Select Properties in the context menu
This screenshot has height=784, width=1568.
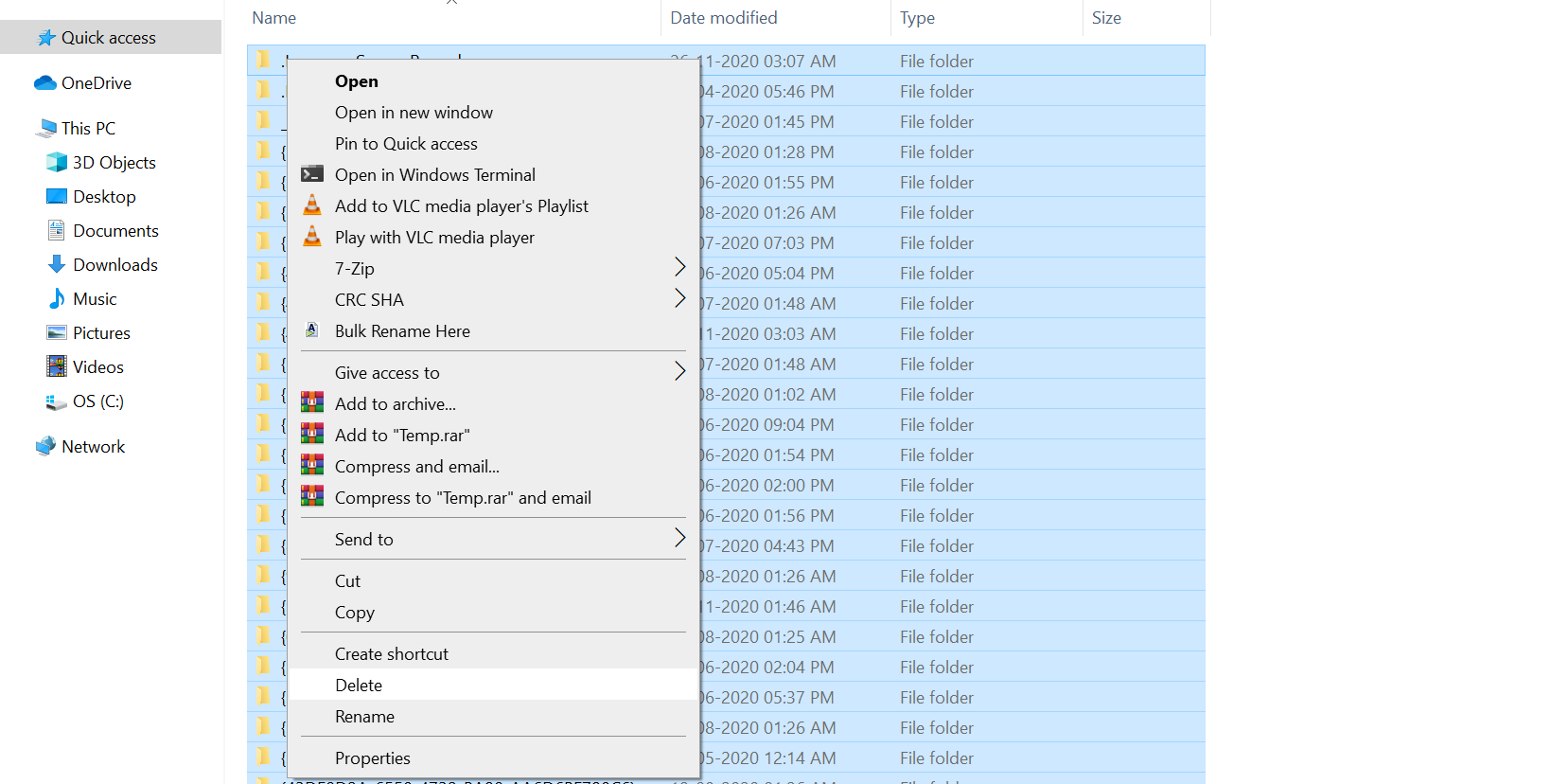pos(372,757)
